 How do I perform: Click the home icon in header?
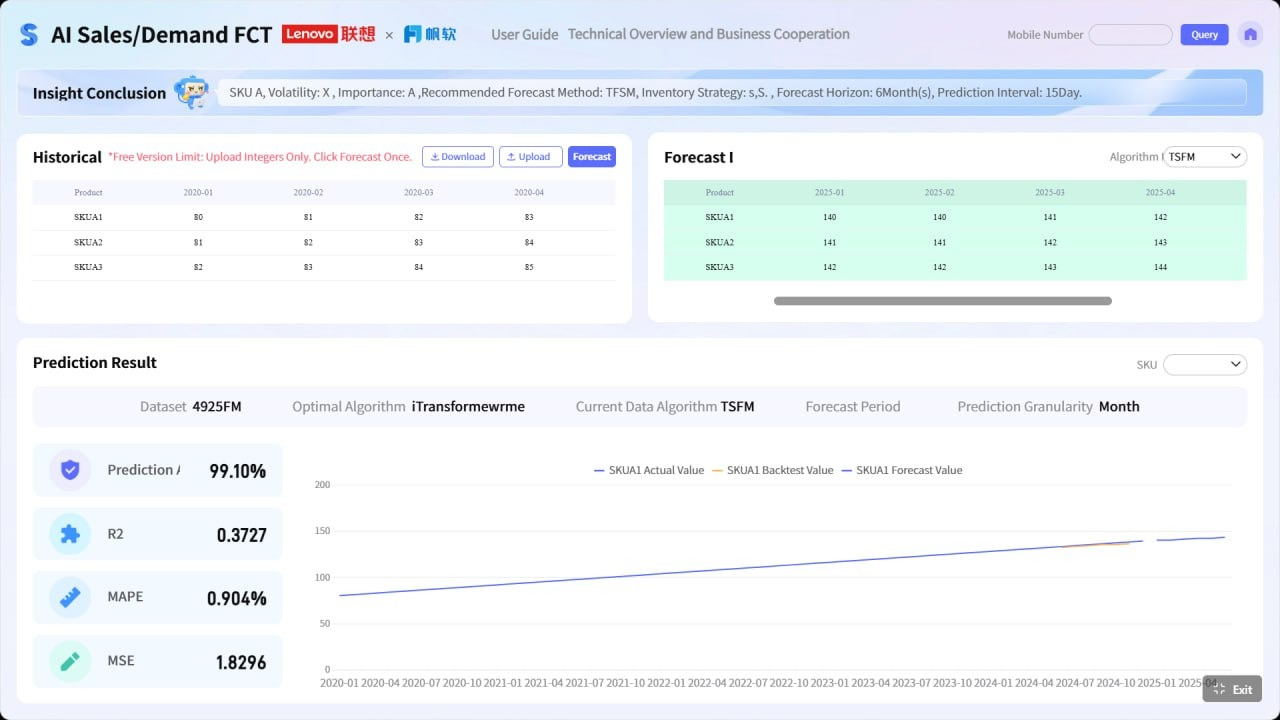coord(1249,35)
